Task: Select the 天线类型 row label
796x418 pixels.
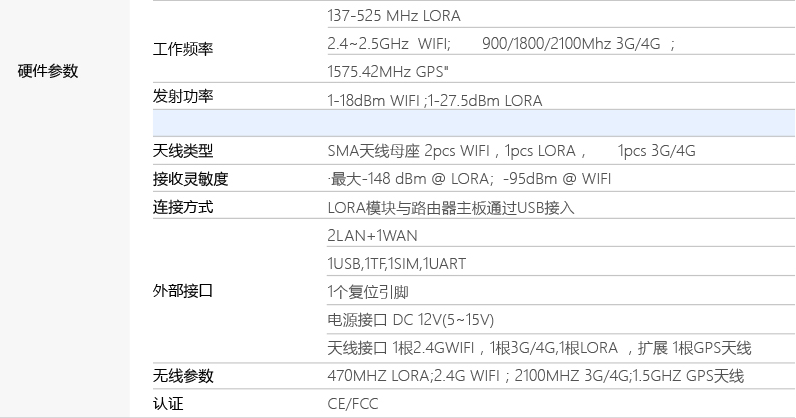Action: coord(183,151)
